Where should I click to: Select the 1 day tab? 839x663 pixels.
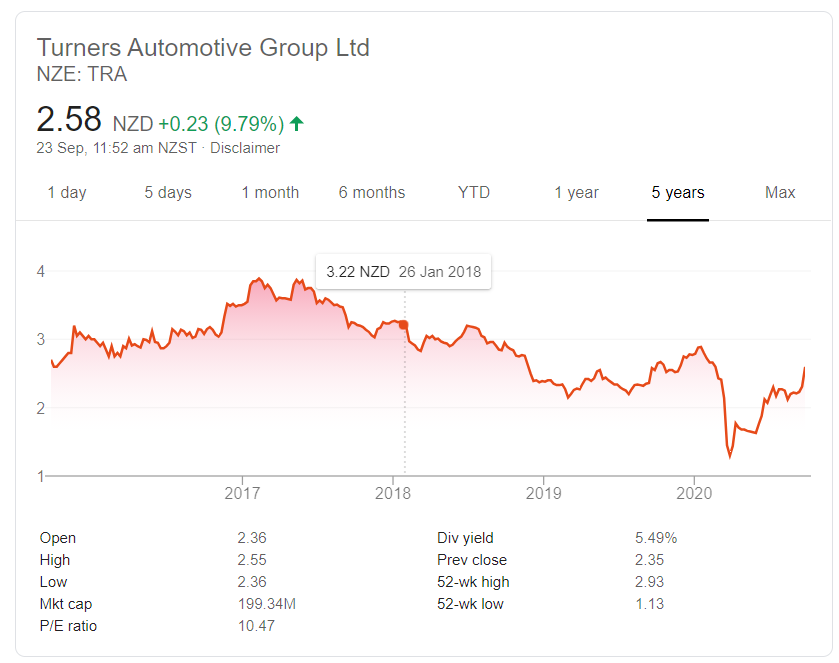[67, 192]
